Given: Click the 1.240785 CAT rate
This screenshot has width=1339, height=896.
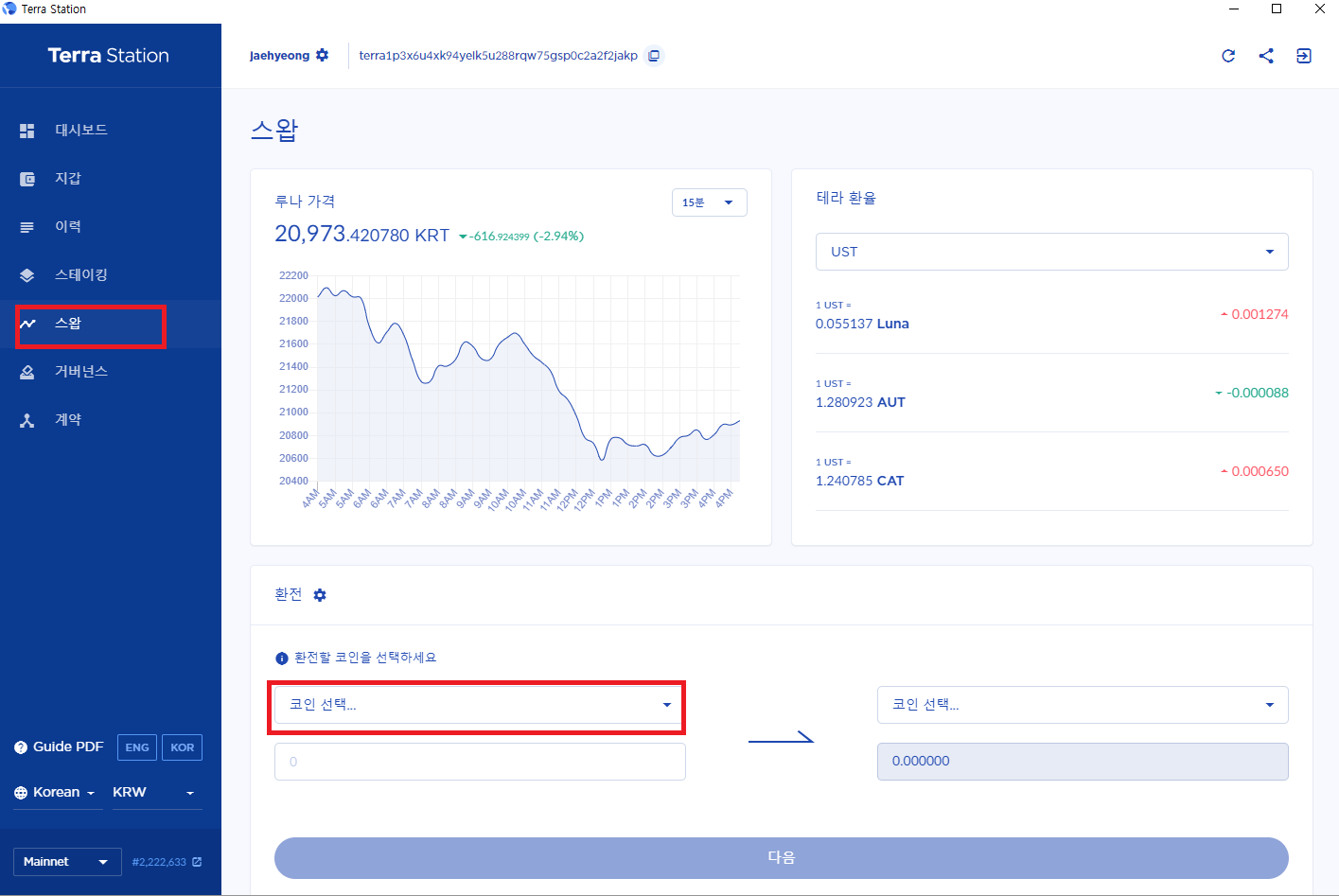Looking at the screenshot, I should point(859,481).
